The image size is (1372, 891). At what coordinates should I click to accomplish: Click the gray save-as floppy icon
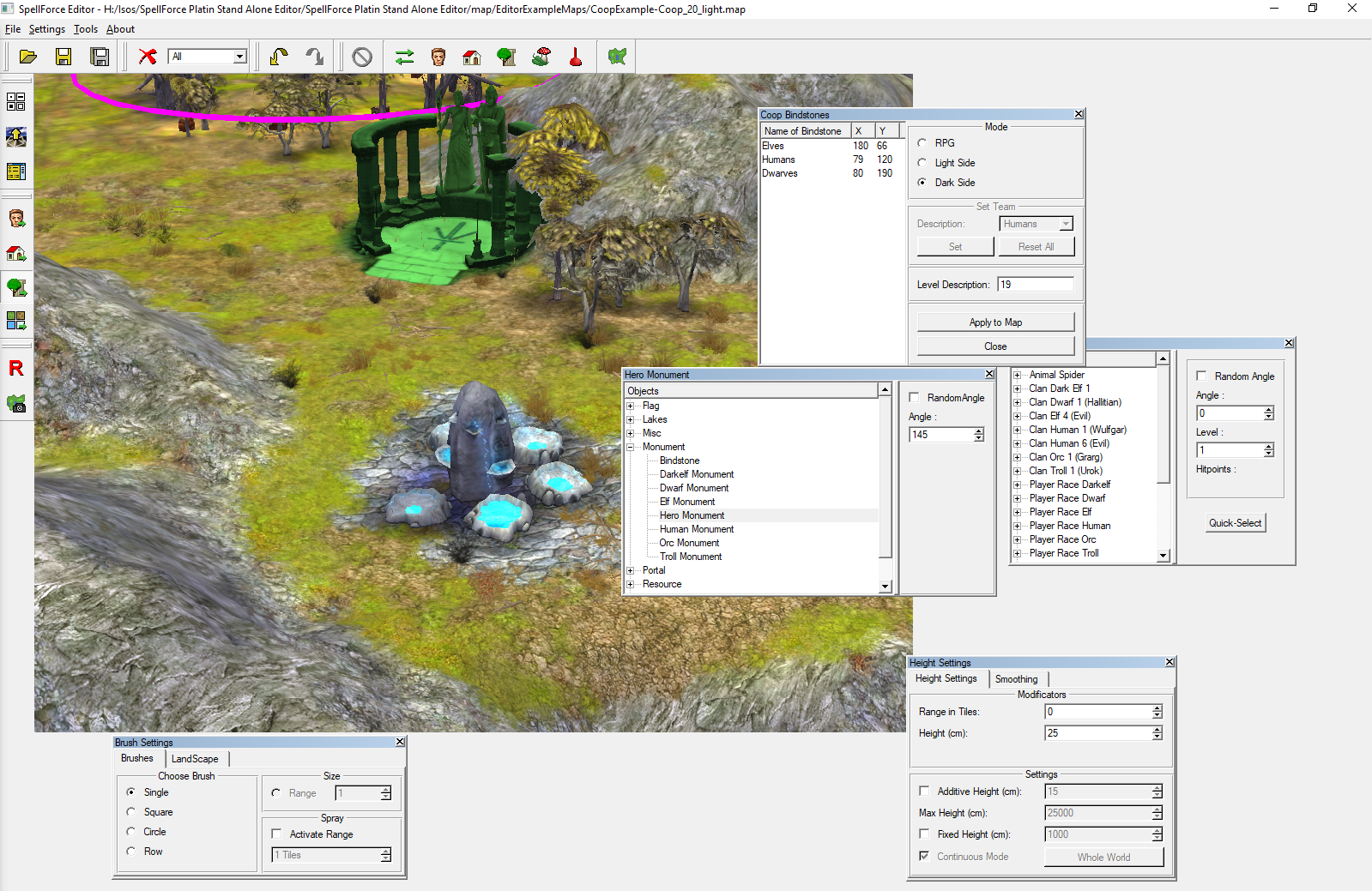(x=100, y=57)
